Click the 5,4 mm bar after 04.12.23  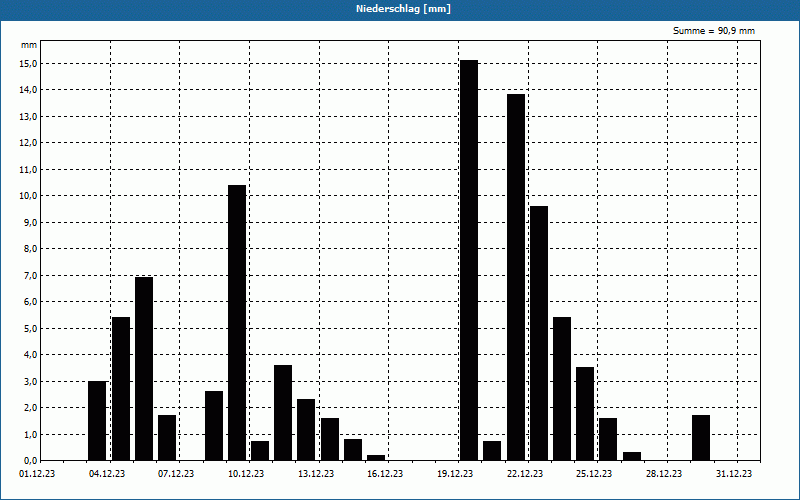[121, 389]
